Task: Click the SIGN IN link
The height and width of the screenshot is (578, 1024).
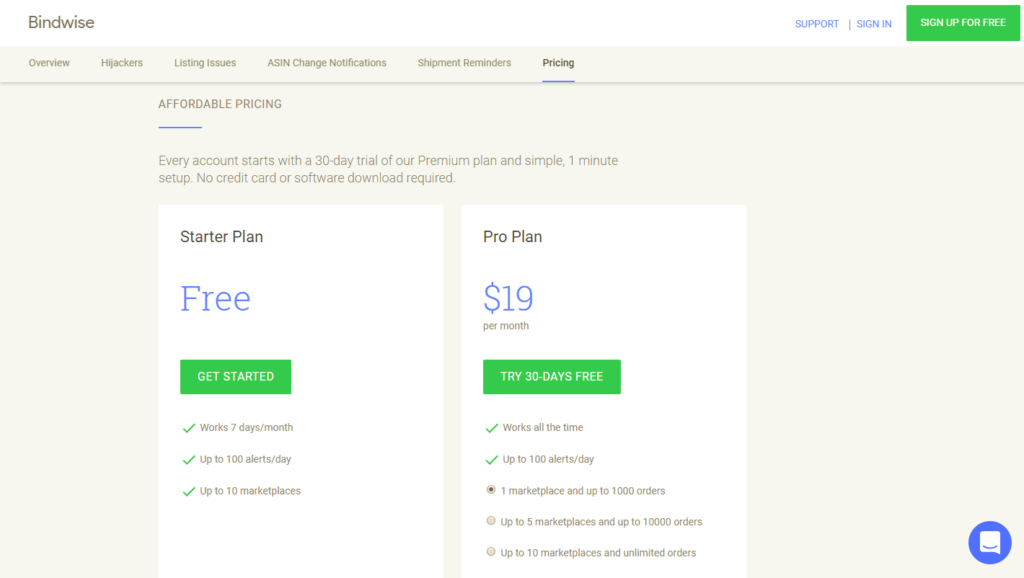Action: click(x=874, y=24)
